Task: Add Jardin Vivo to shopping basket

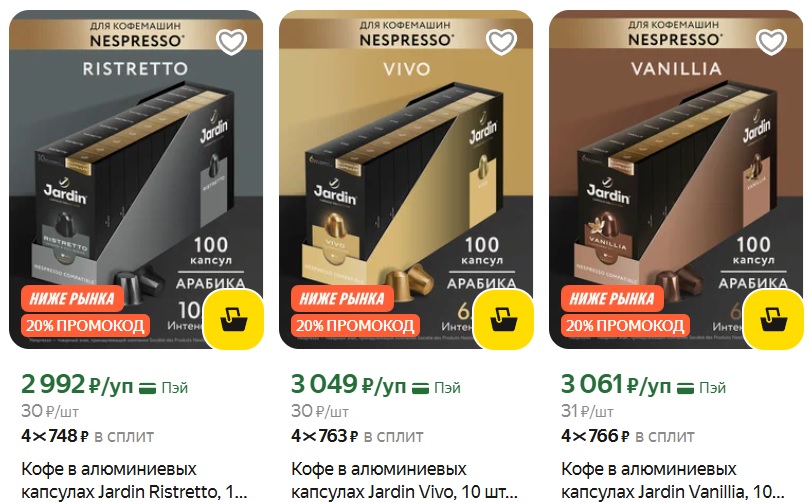Action: tap(504, 319)
